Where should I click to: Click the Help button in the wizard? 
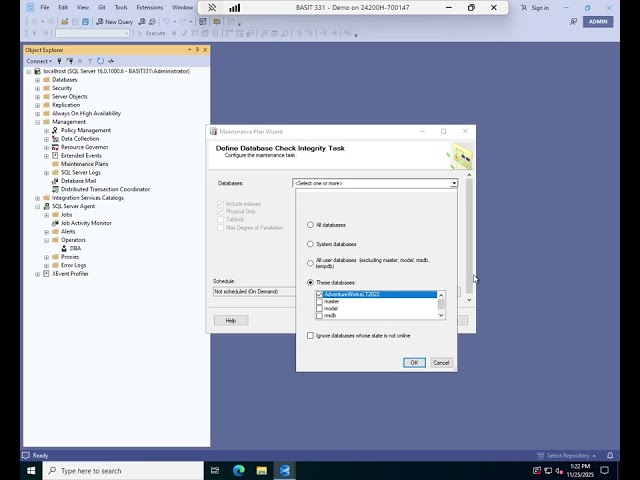click(x=231, y=320)
